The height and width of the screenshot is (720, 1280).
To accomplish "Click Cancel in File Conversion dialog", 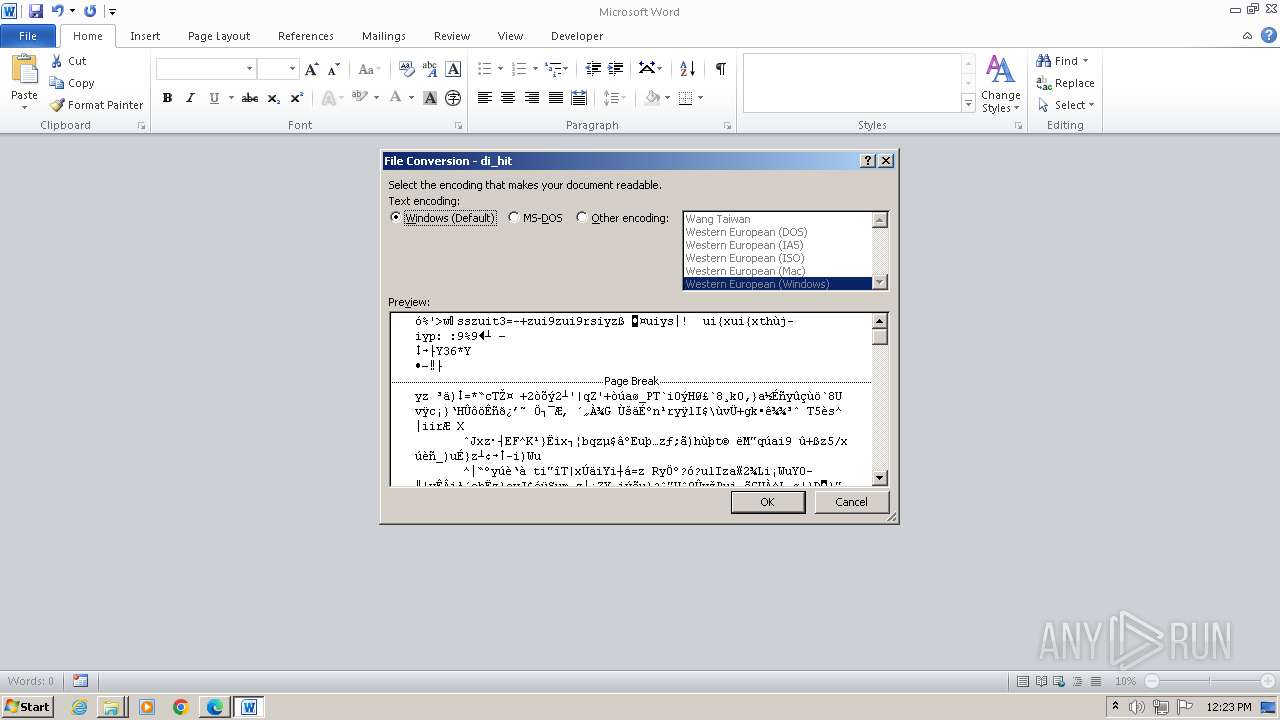I will pyautogui.click(x=851, y=502).
